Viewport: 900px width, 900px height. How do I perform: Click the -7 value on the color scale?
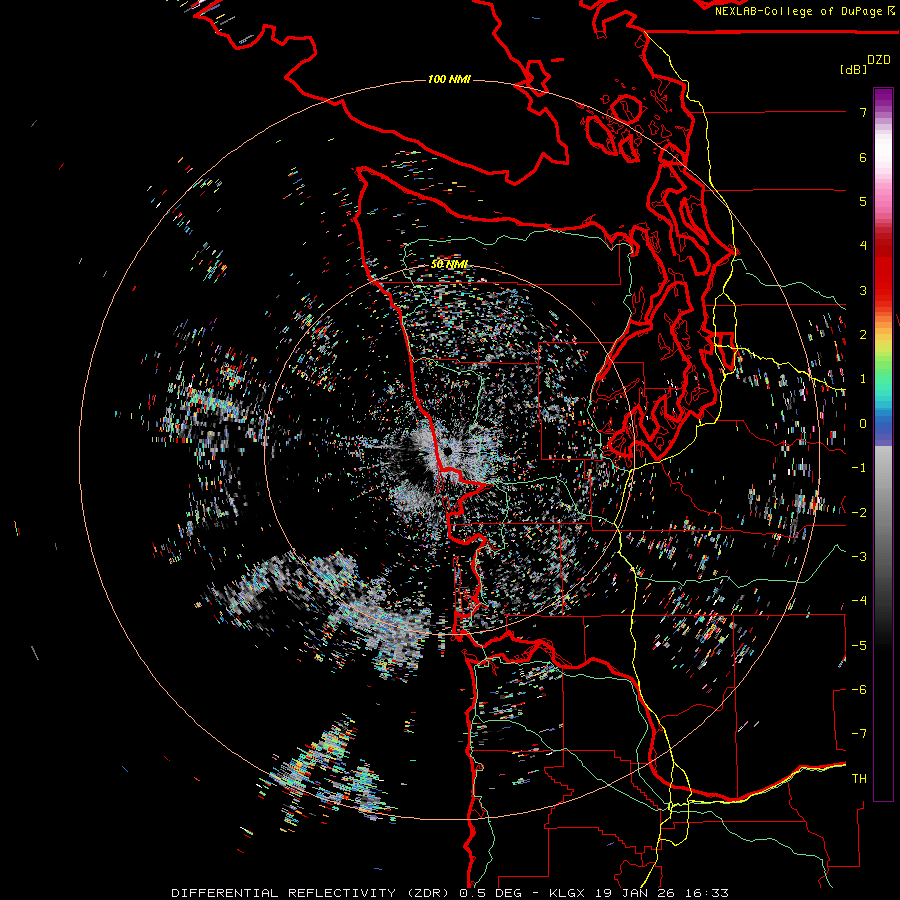pos(859,734)
